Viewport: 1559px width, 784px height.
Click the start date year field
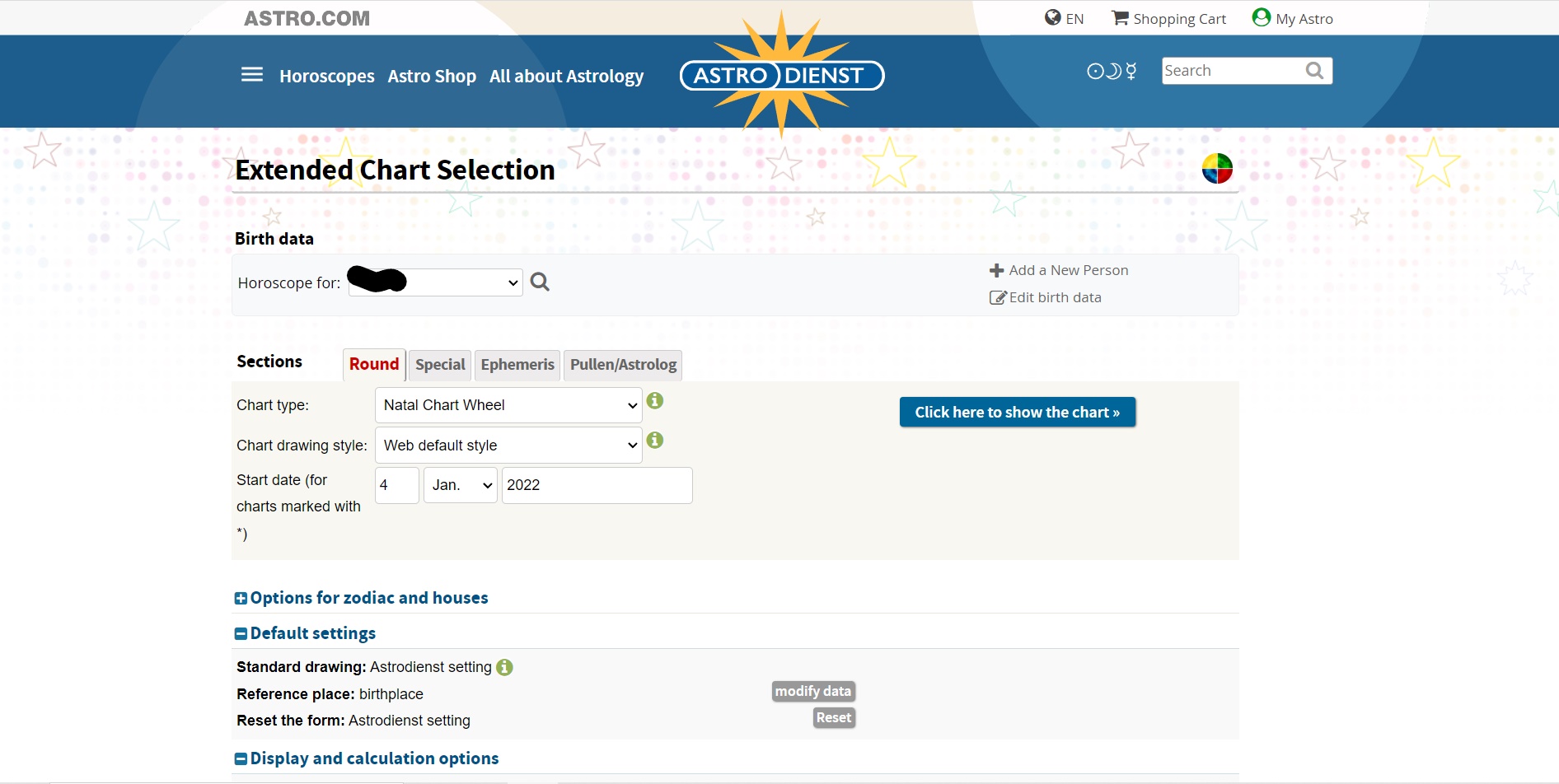click(x=597, y=485)
